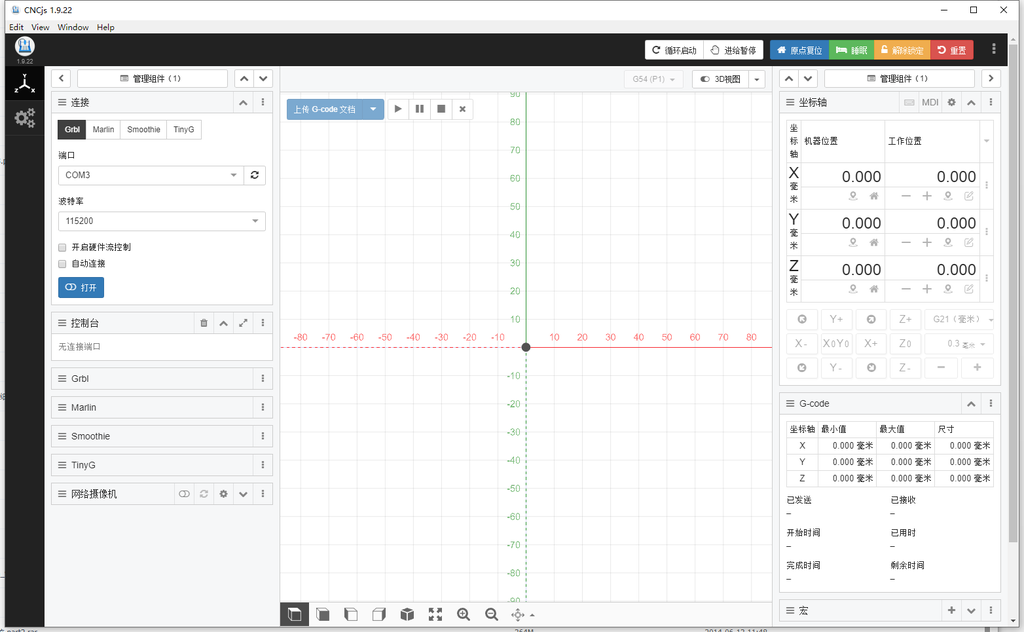
Task: Collapse the G-code widget
Action: [x=971, y=403]
